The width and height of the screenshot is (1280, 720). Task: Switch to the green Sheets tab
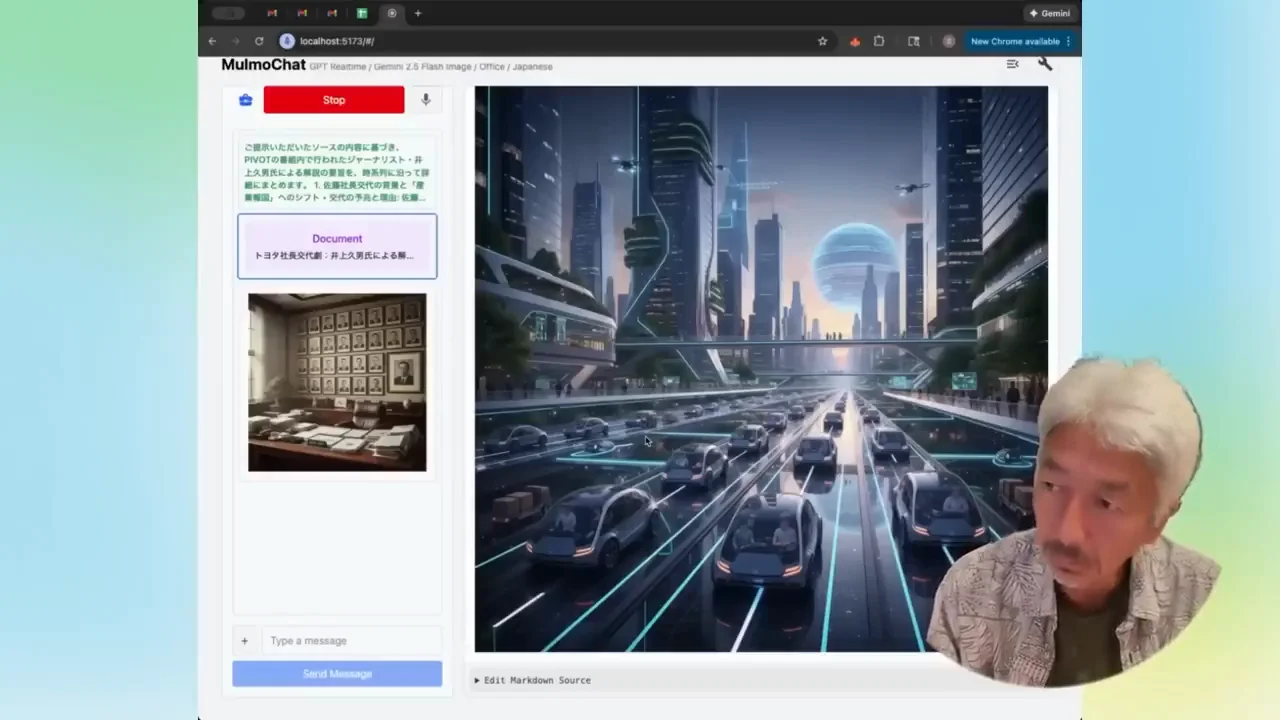362,13
